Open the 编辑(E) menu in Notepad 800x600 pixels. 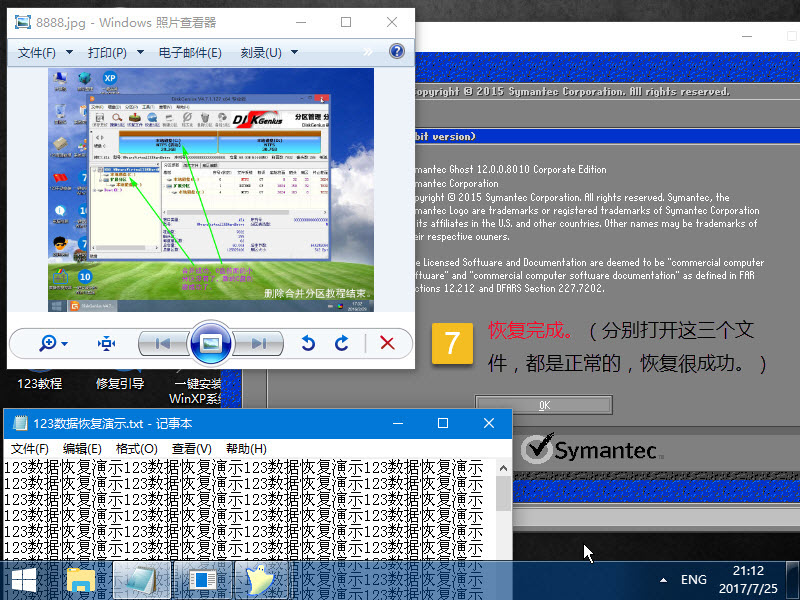click(82, 449)
